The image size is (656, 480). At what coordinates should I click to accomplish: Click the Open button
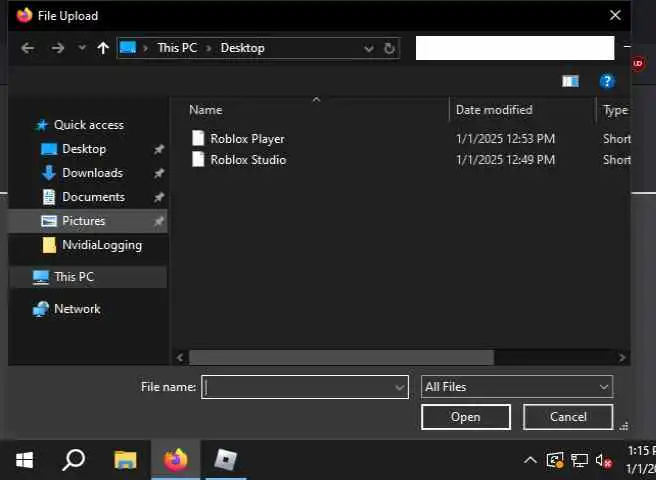click(466, 417)
